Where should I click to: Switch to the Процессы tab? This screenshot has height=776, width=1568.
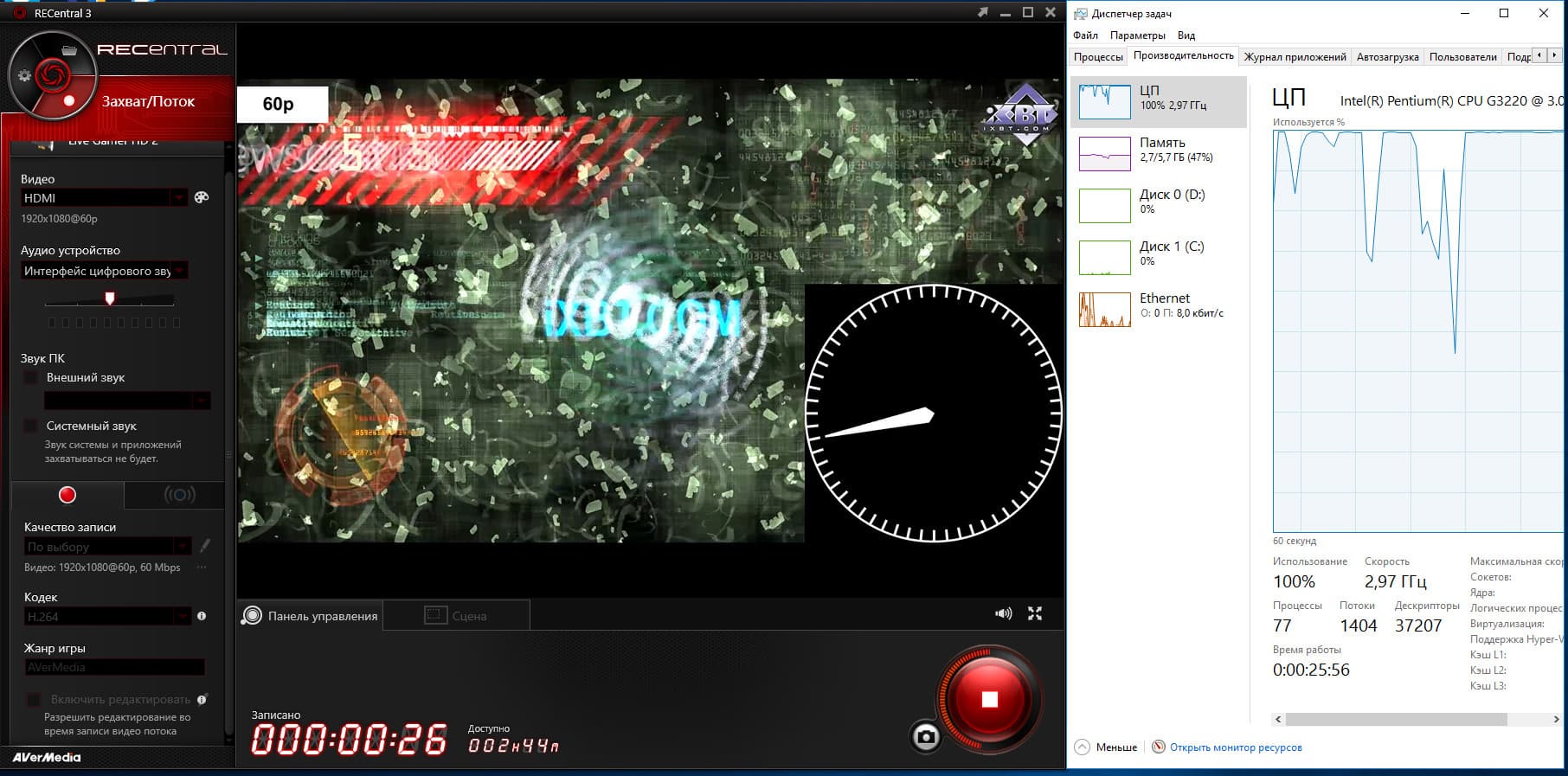(1098, 57)
